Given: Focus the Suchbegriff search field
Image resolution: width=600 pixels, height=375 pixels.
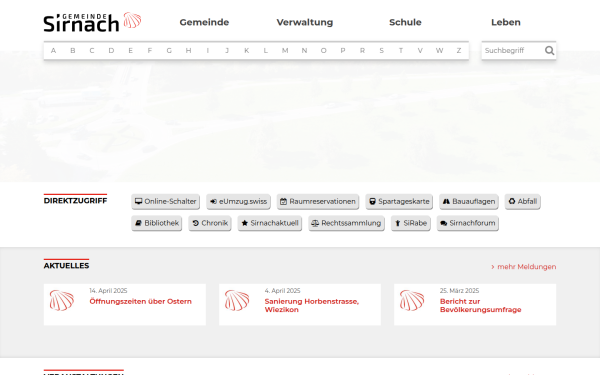Looking at the screenshot, I should (x=513, y=51).
